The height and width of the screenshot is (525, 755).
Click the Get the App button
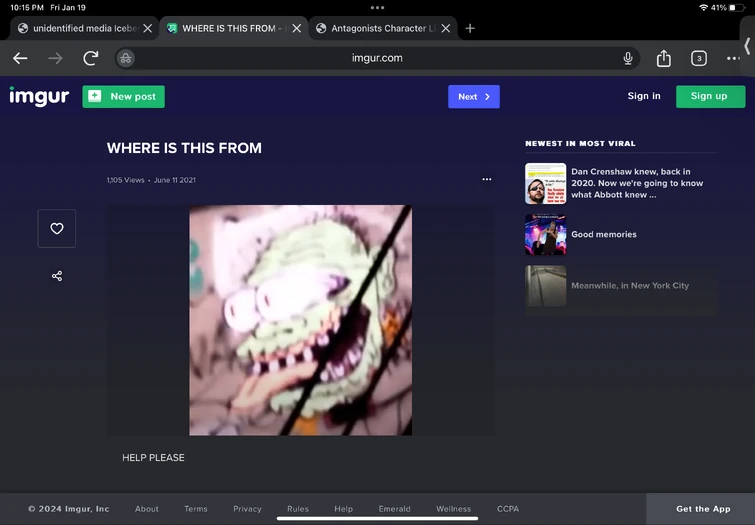point(701,509)
